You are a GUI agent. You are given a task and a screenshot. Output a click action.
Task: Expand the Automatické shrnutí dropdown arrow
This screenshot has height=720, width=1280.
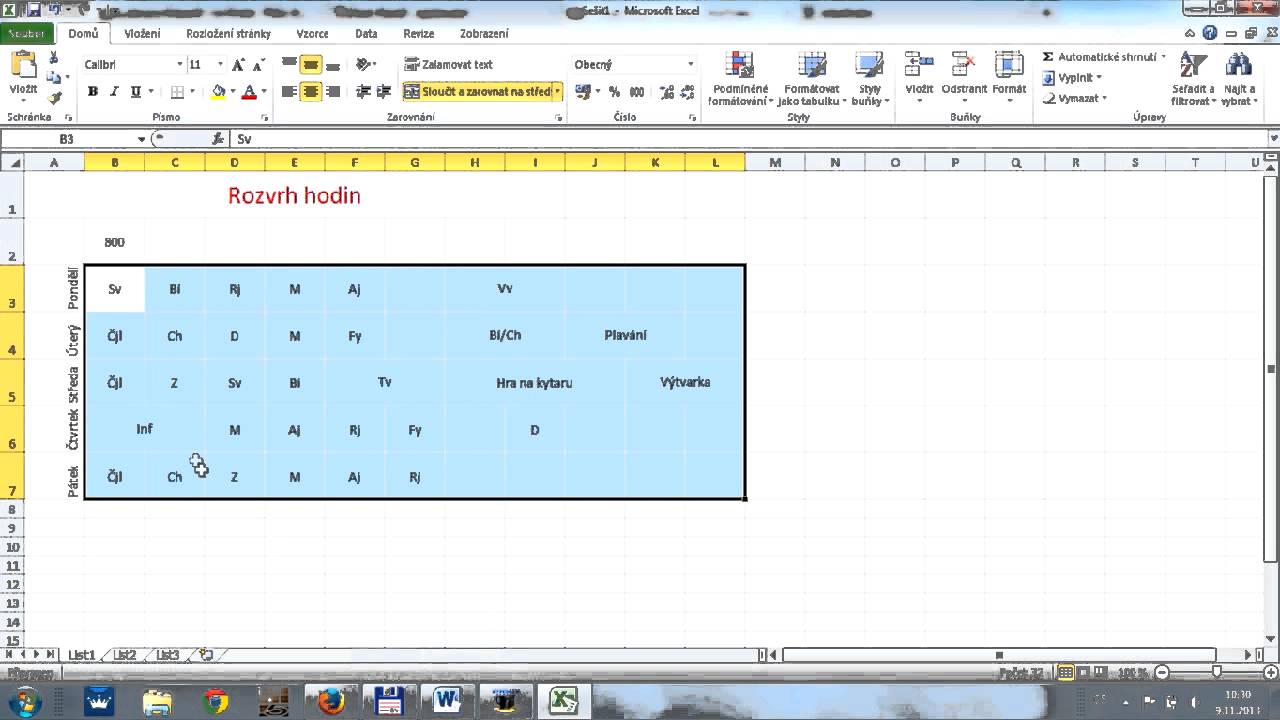click(1163, 57)
